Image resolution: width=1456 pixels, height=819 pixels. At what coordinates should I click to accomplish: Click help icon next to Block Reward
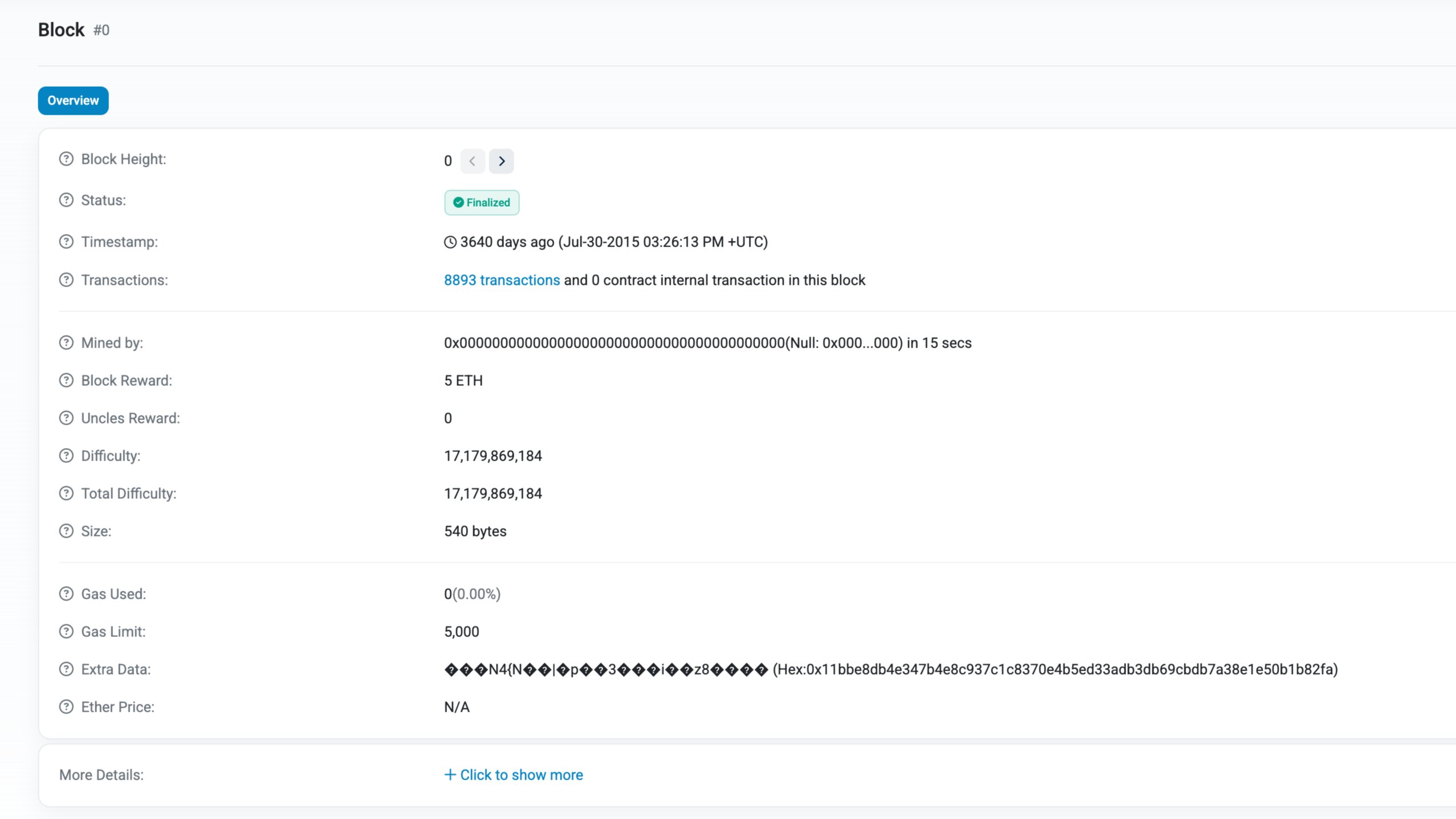[66, 381]
